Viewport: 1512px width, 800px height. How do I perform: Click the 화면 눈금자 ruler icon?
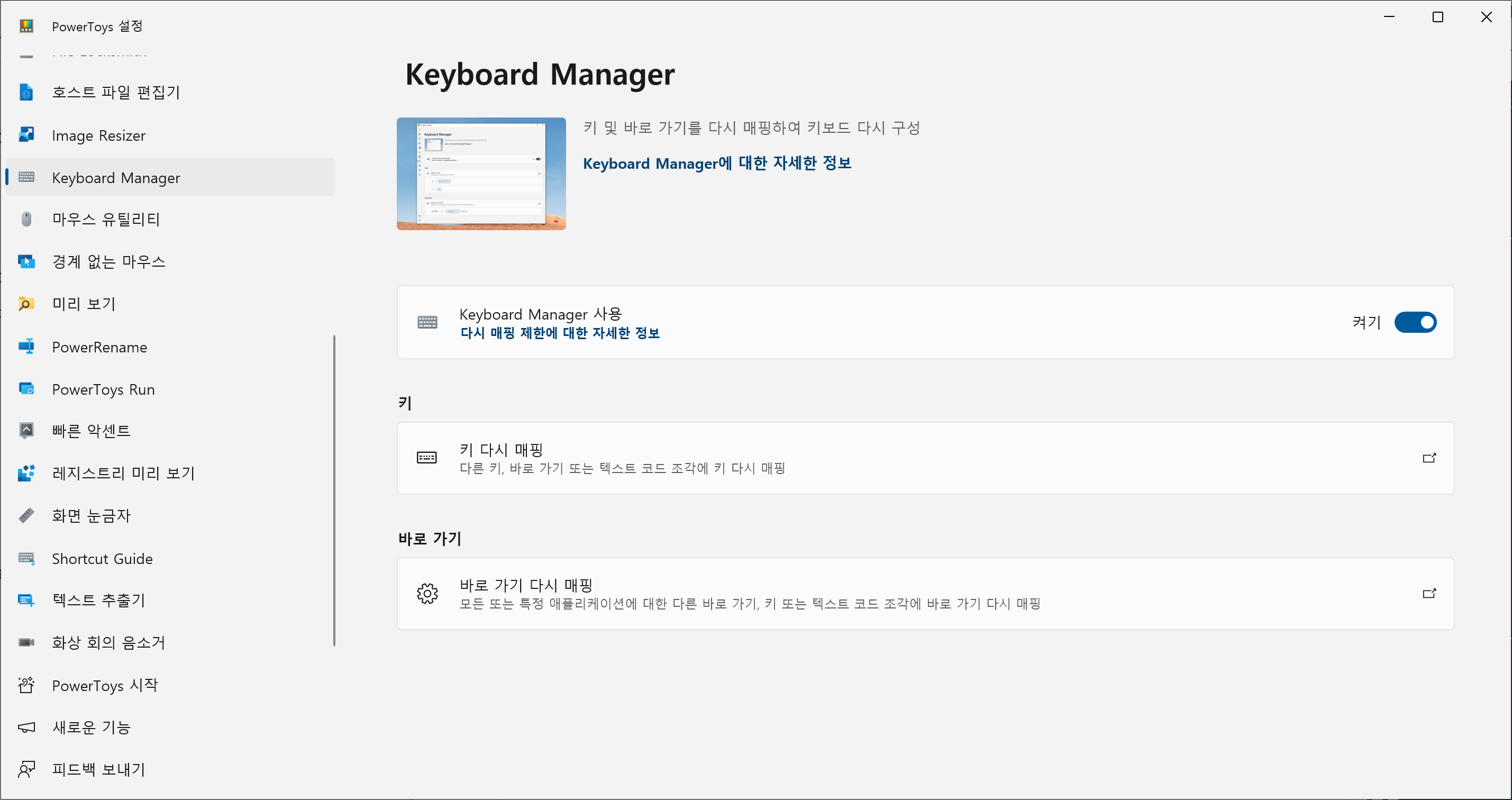pyautogui.click(x=26, y=515)
